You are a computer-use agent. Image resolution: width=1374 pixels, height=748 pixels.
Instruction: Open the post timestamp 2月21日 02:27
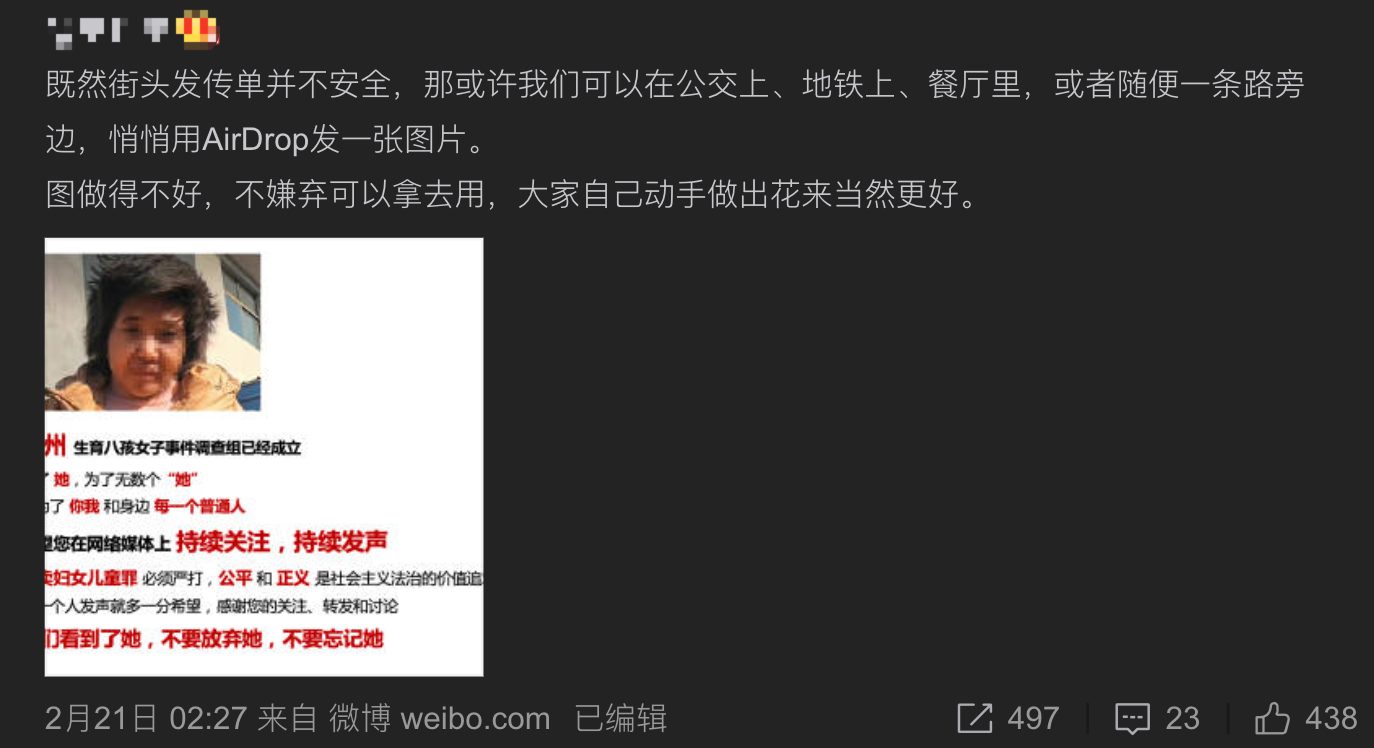pyautogui.click(x=146, y=718)
